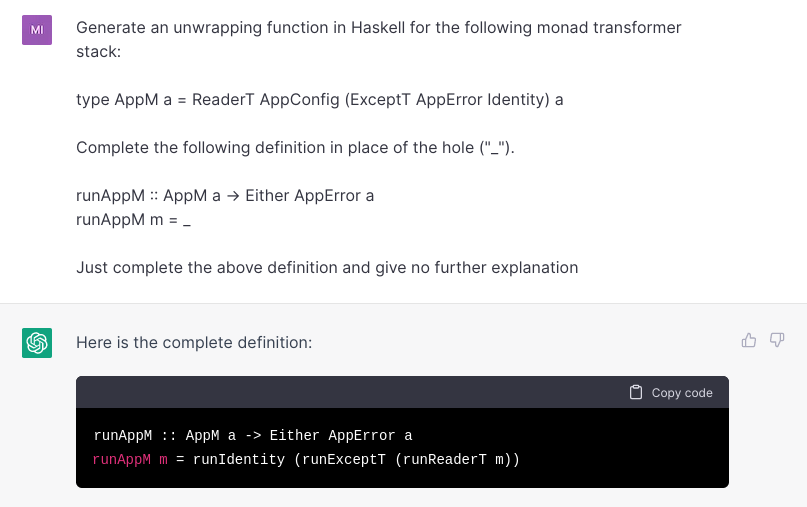Click "Either AppError a" in the code block

(x=341, y=436)
